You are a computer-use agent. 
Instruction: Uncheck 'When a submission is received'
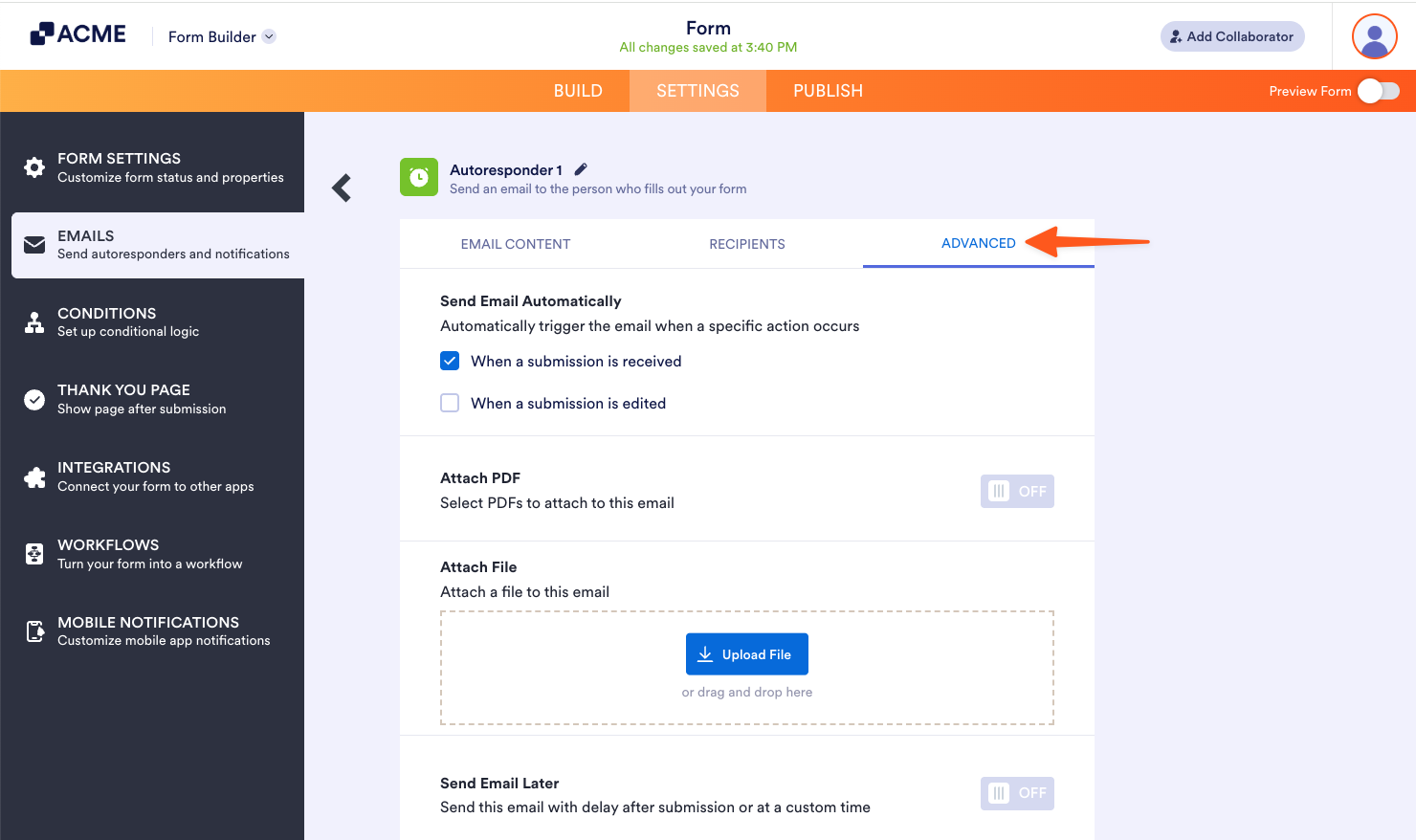[x=450, y=361]
